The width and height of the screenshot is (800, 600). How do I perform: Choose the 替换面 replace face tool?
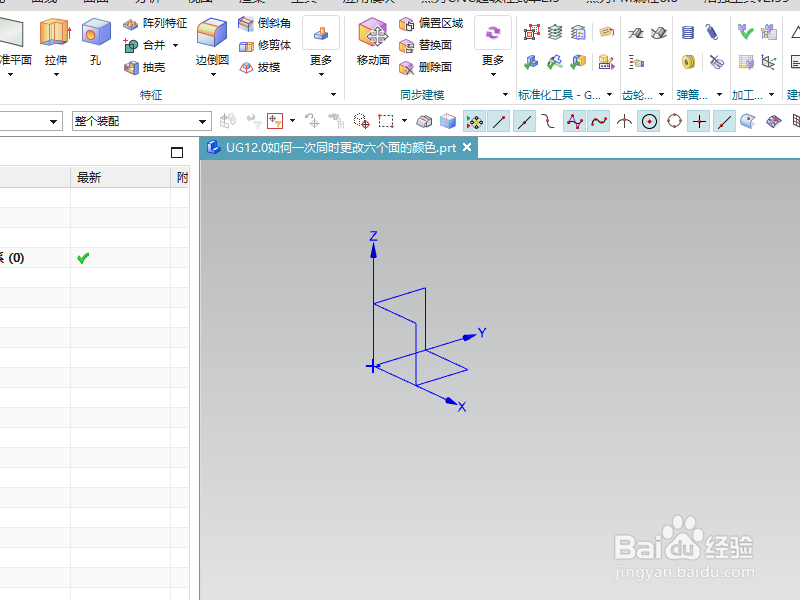click(426, 45)
